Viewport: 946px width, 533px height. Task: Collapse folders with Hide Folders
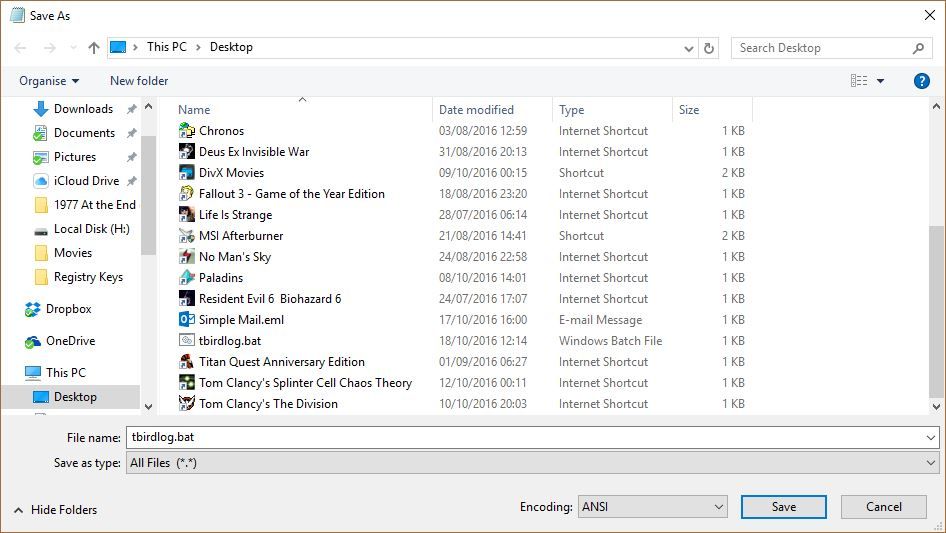pos(55,509)
